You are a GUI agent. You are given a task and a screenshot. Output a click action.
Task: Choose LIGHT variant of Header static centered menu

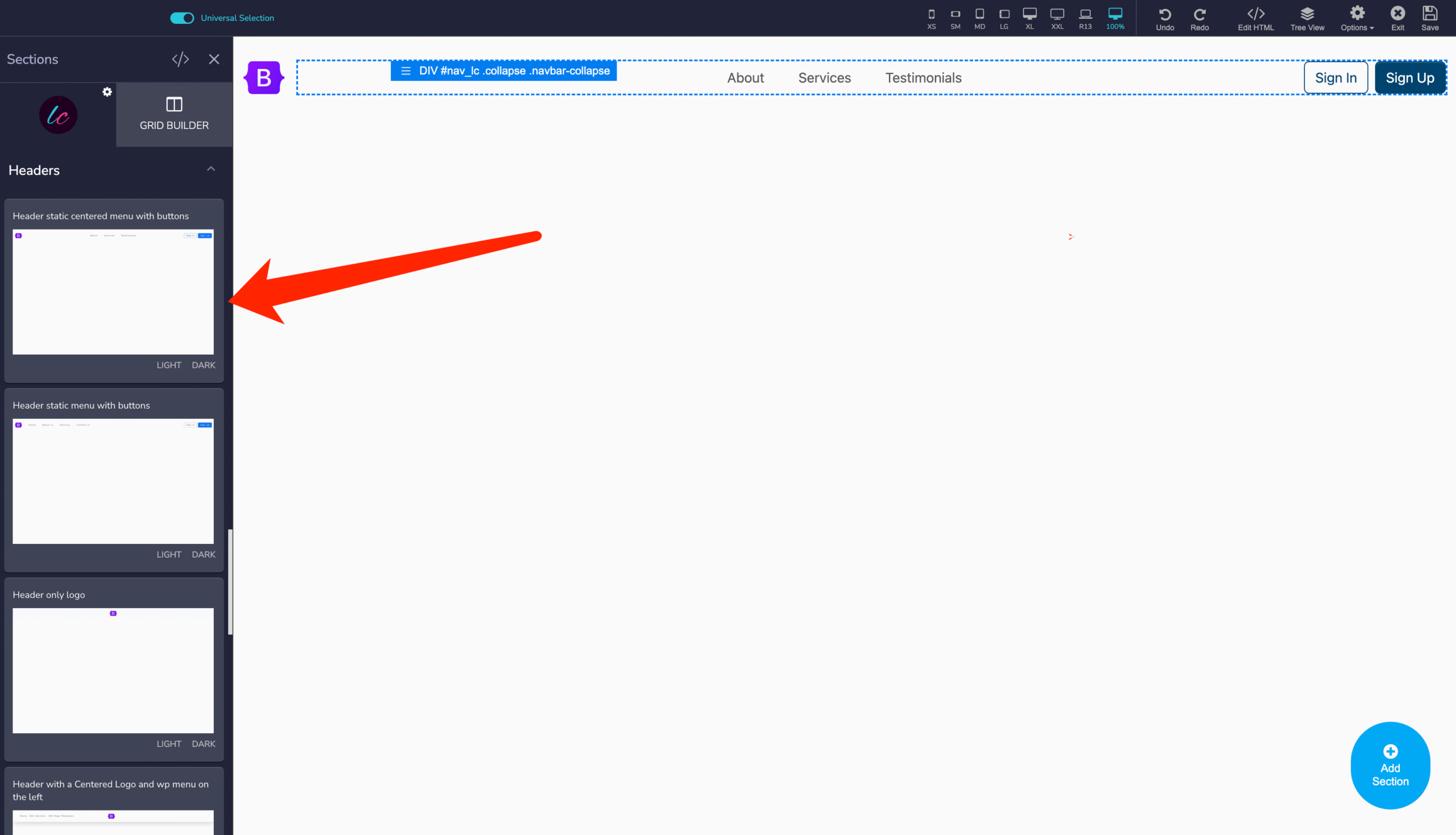(x=169, y=365)
